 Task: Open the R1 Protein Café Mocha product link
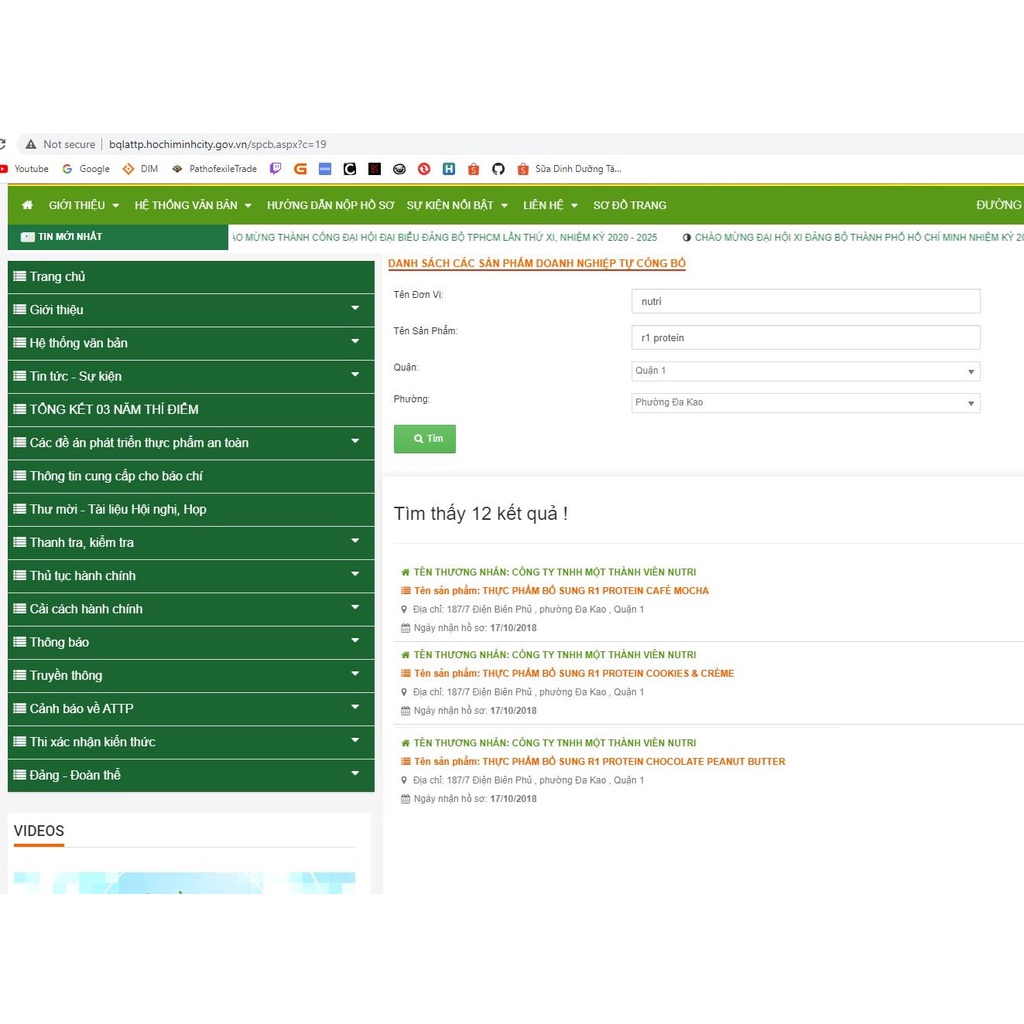[561, 591]
